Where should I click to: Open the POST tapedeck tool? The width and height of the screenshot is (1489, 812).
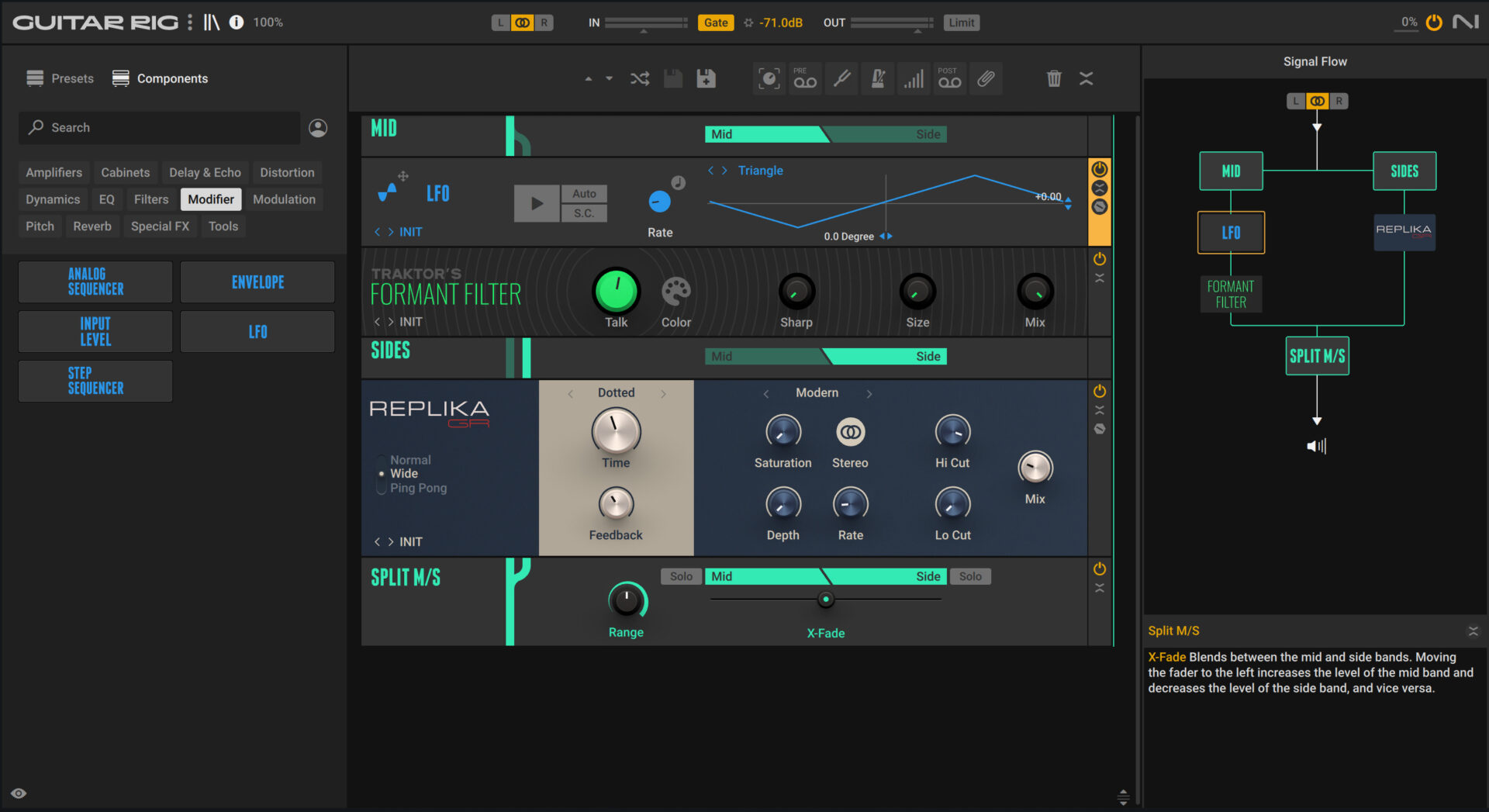(950, 78)
